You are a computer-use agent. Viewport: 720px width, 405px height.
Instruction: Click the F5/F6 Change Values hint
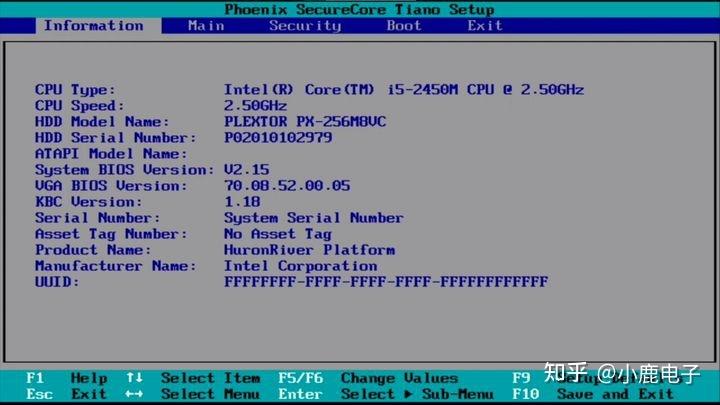(x=368, y=378)
